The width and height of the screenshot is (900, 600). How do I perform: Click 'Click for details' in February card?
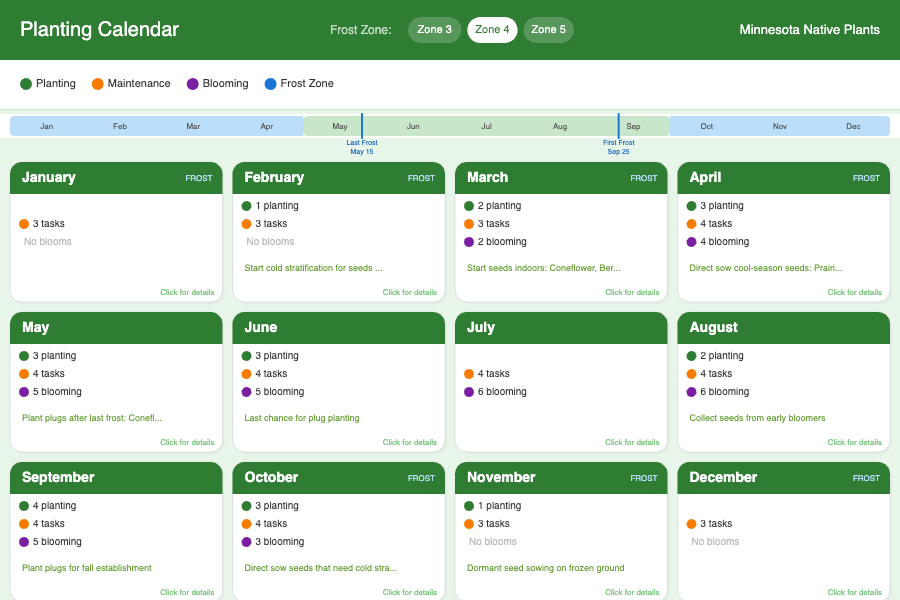[410, 292]
